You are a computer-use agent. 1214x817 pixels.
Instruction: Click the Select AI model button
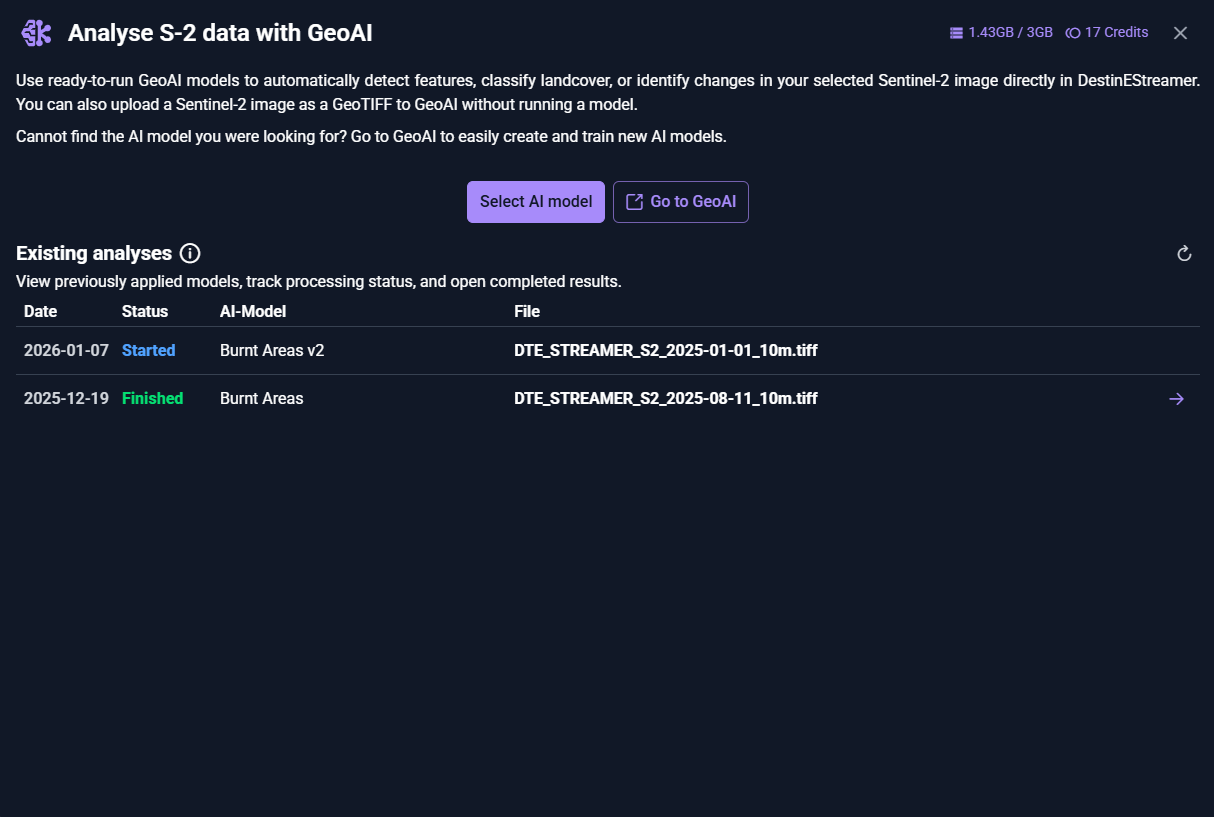[x=535, y=201]
